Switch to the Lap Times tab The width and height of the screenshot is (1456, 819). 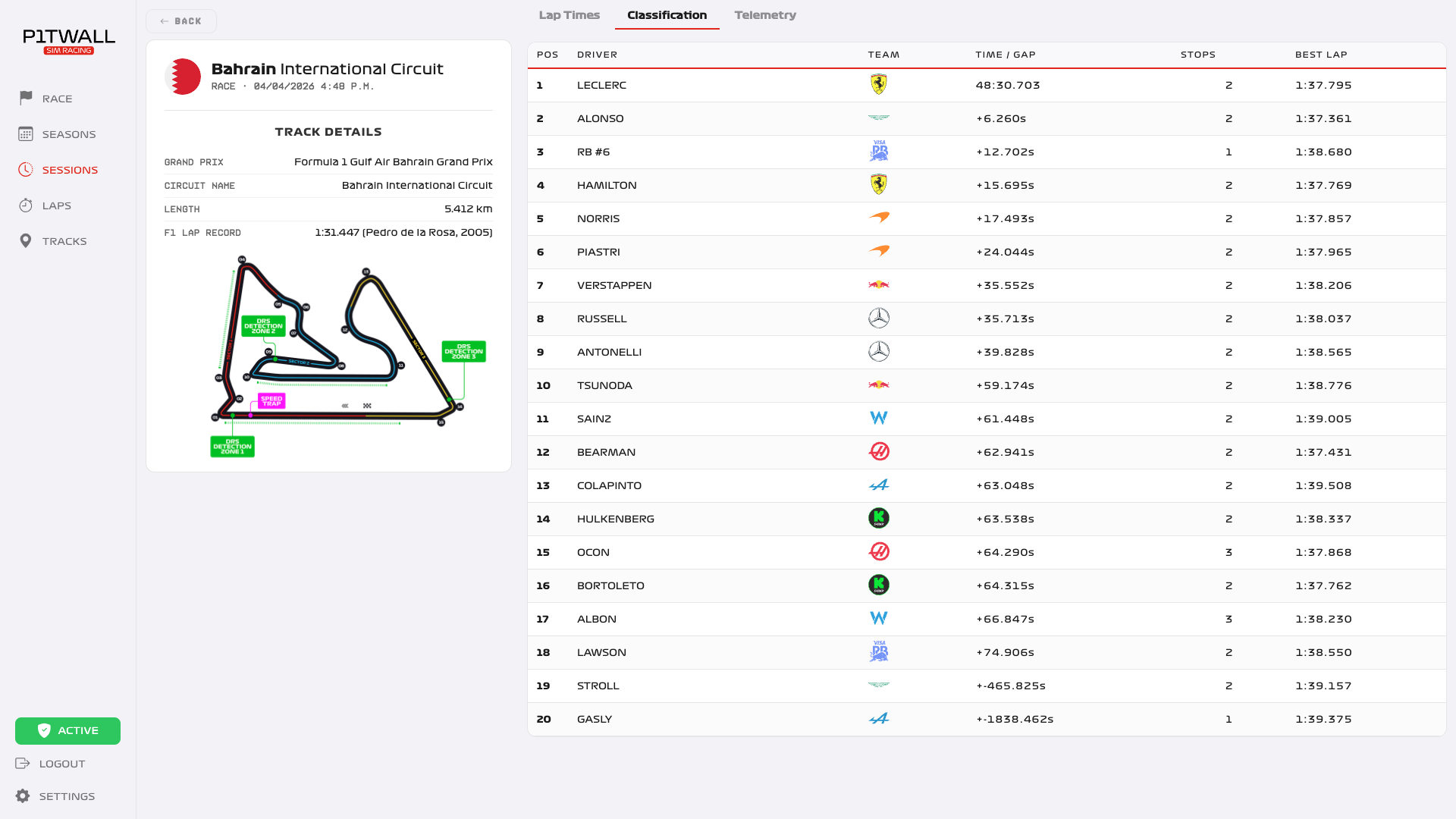(x=569, y=15)
